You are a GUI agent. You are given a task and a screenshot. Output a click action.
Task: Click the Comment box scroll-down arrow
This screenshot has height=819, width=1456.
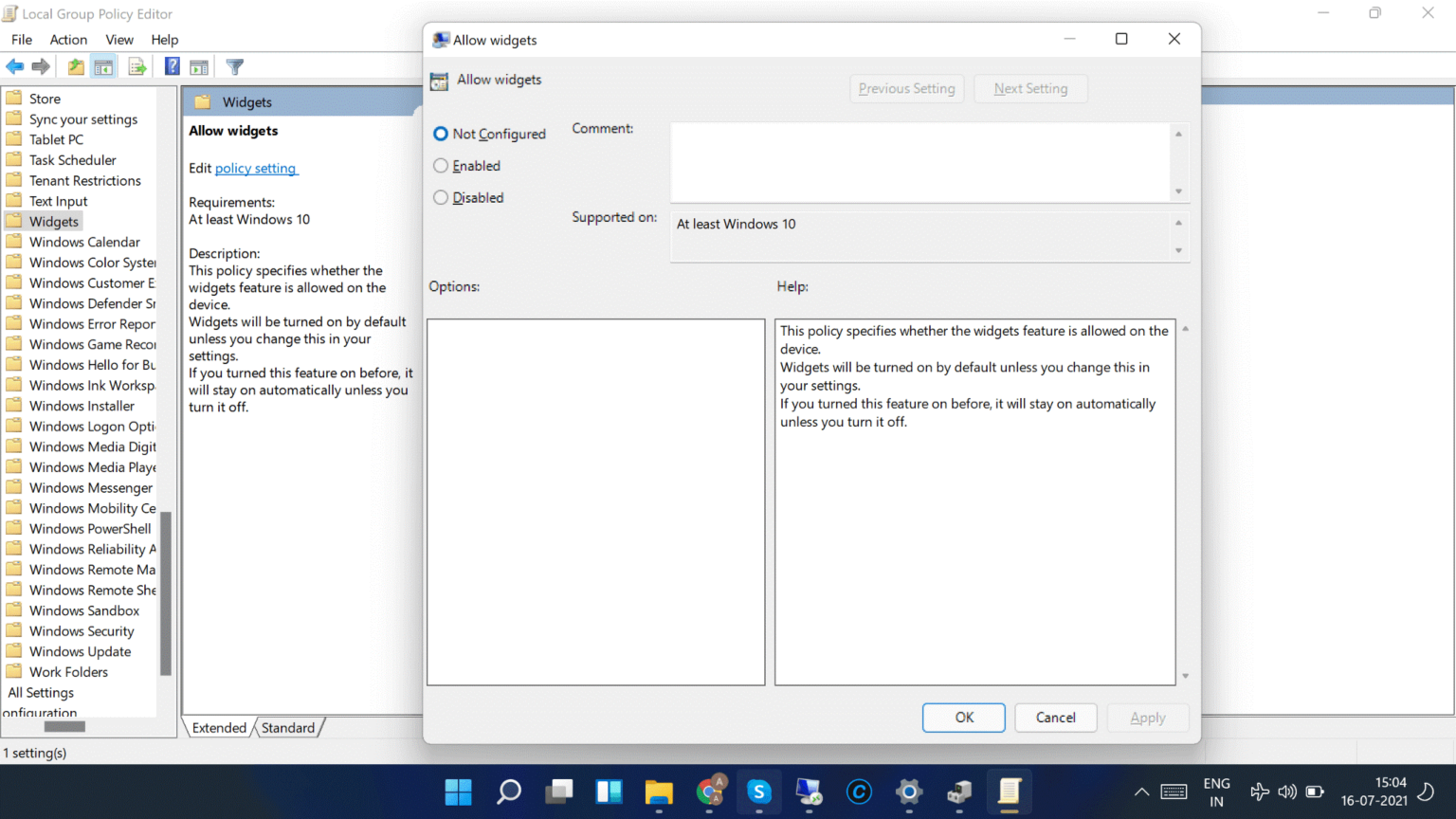tap(1179, 192)
